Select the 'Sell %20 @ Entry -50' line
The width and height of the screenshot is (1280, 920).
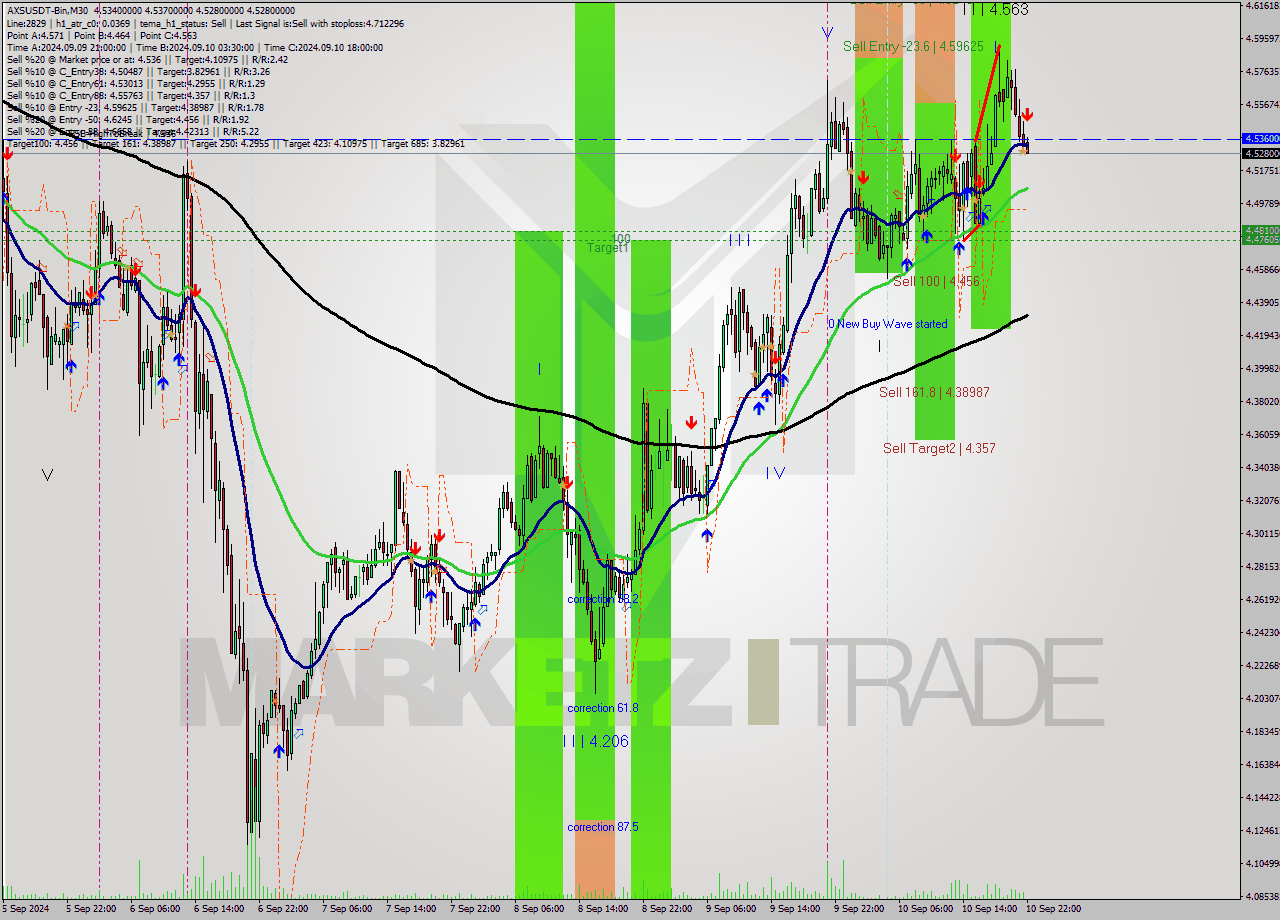(x=127, y=119)
